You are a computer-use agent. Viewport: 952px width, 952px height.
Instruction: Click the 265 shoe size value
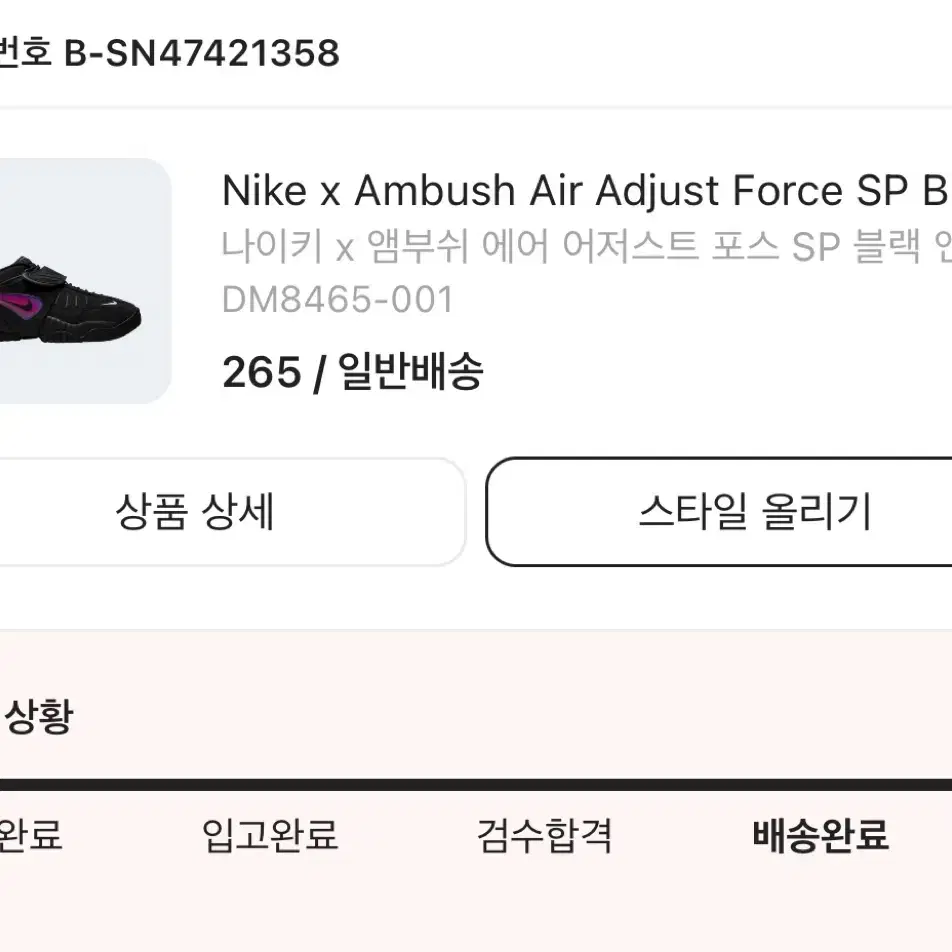coord(262,372)
